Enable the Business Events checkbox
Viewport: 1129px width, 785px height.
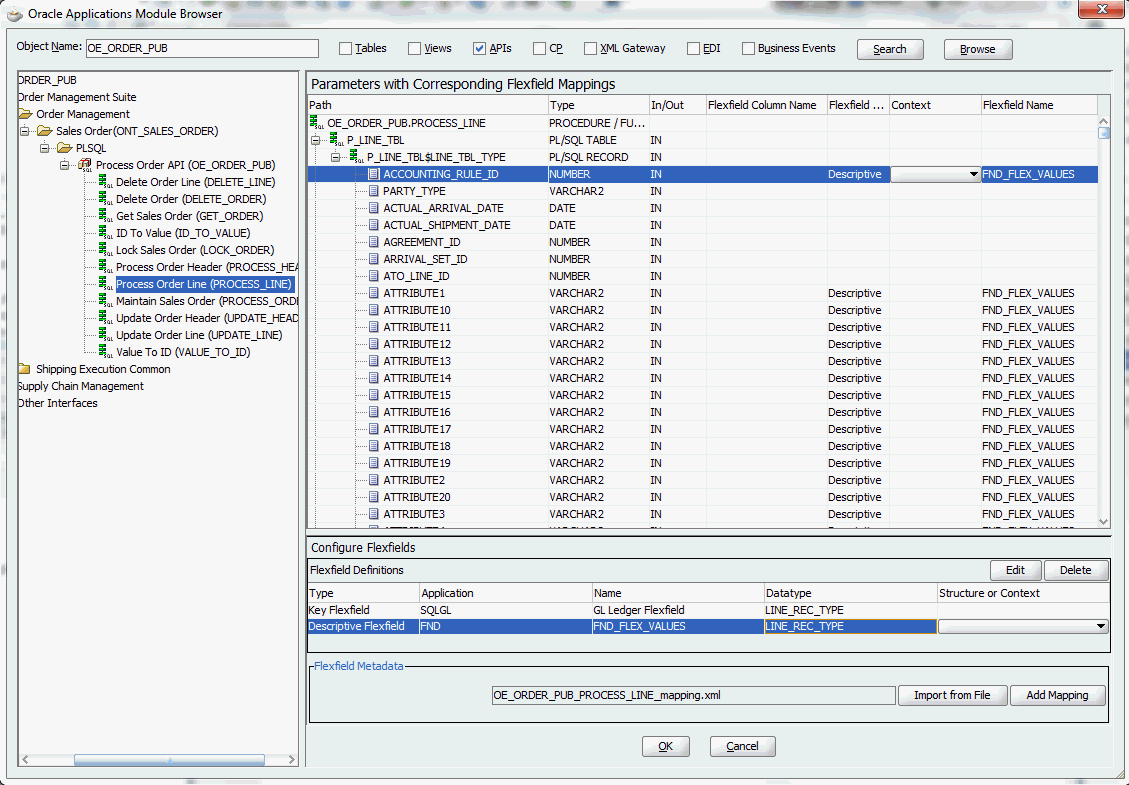748,48
